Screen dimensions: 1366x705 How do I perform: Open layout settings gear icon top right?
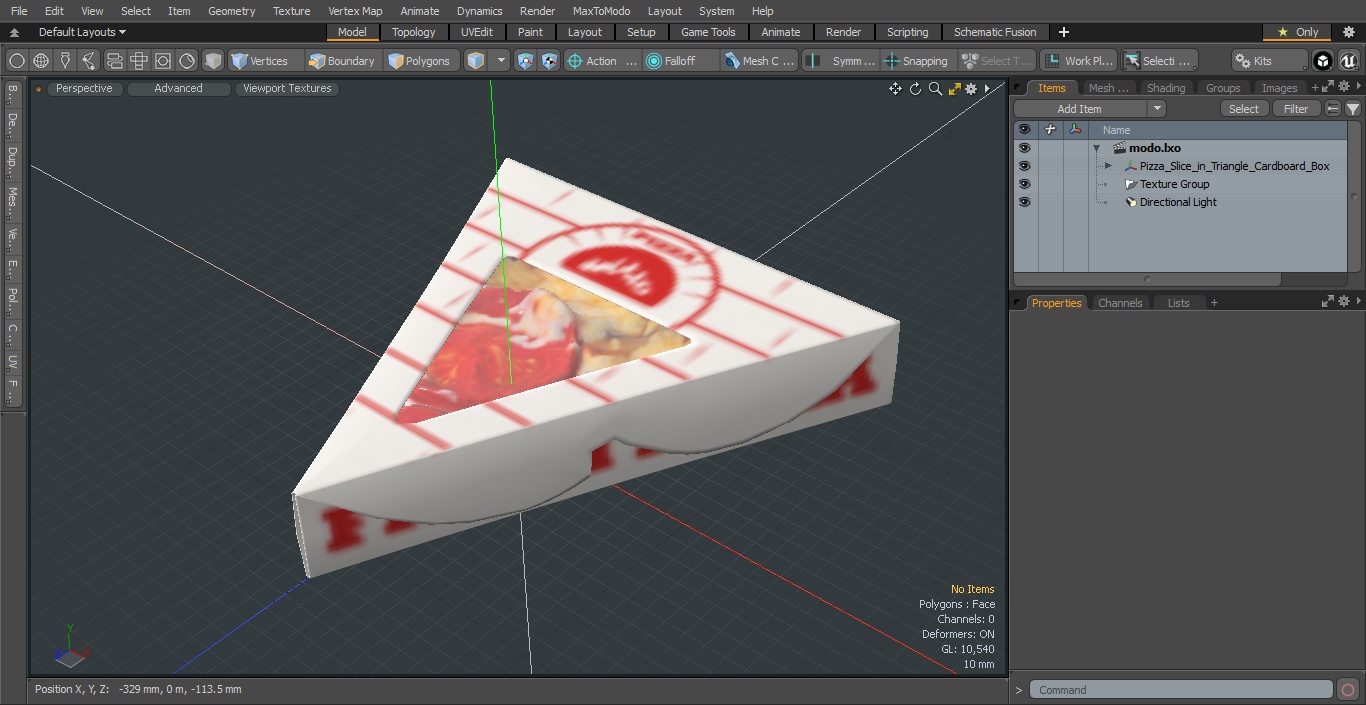point(1348,32)
